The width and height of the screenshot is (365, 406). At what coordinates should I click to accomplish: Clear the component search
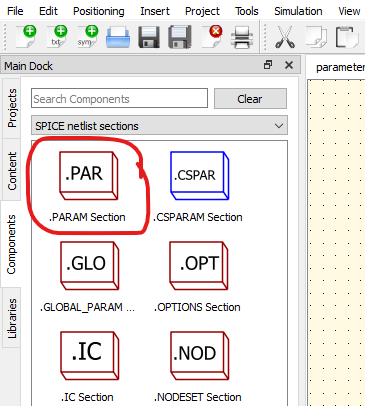250,99
